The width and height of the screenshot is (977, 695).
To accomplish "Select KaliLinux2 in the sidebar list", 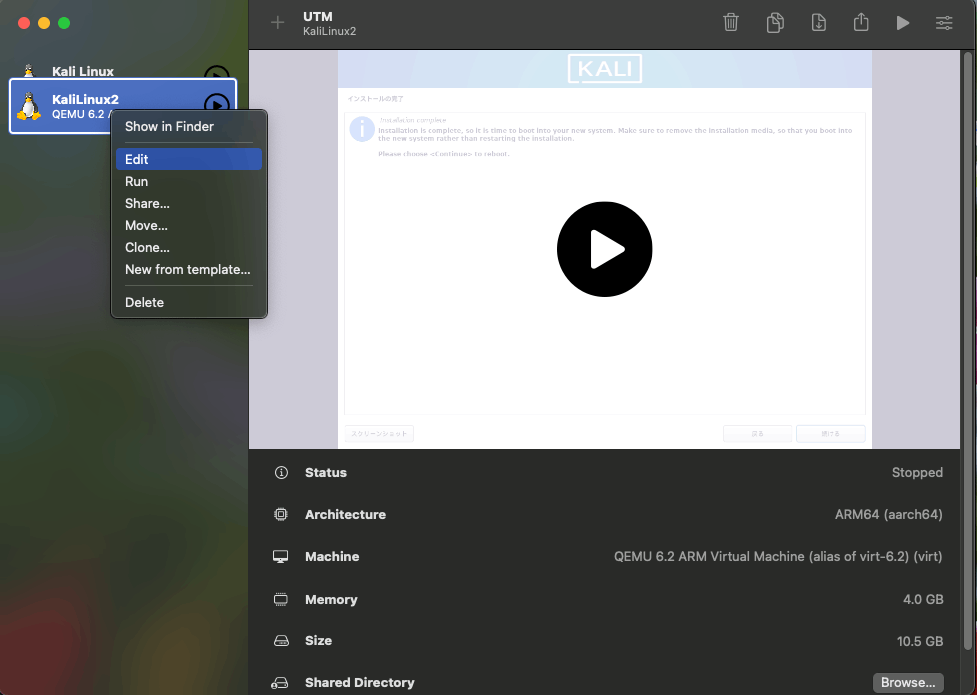I will [x=123, y=106].
